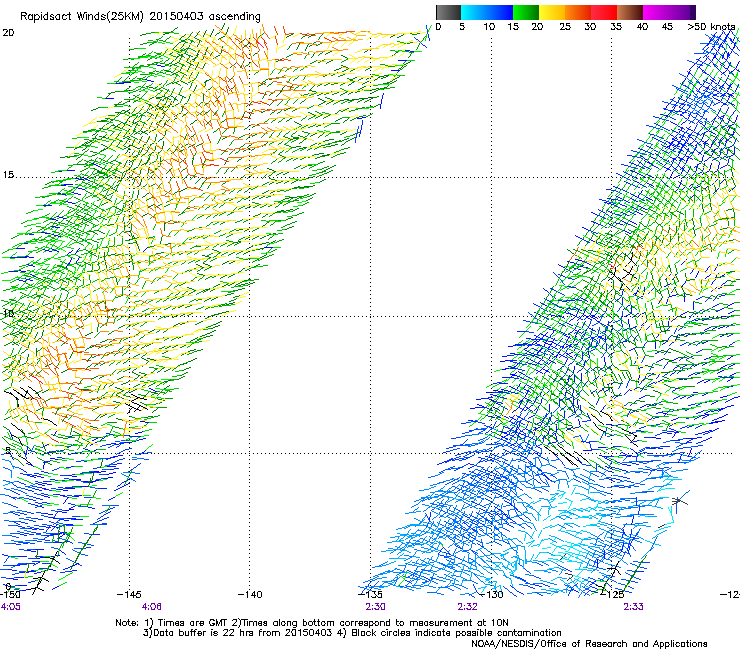Screen dimensions: 740x650
Task: Click legend scale value '30'
Action: pos(590,27)
